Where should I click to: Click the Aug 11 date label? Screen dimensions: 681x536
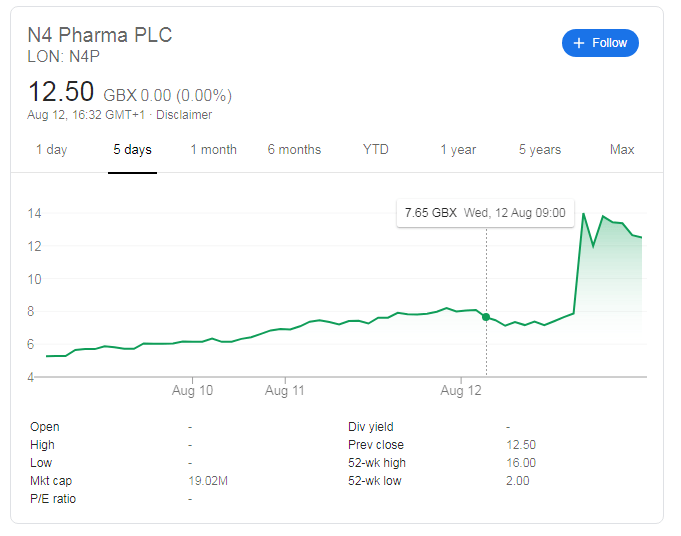285,390
